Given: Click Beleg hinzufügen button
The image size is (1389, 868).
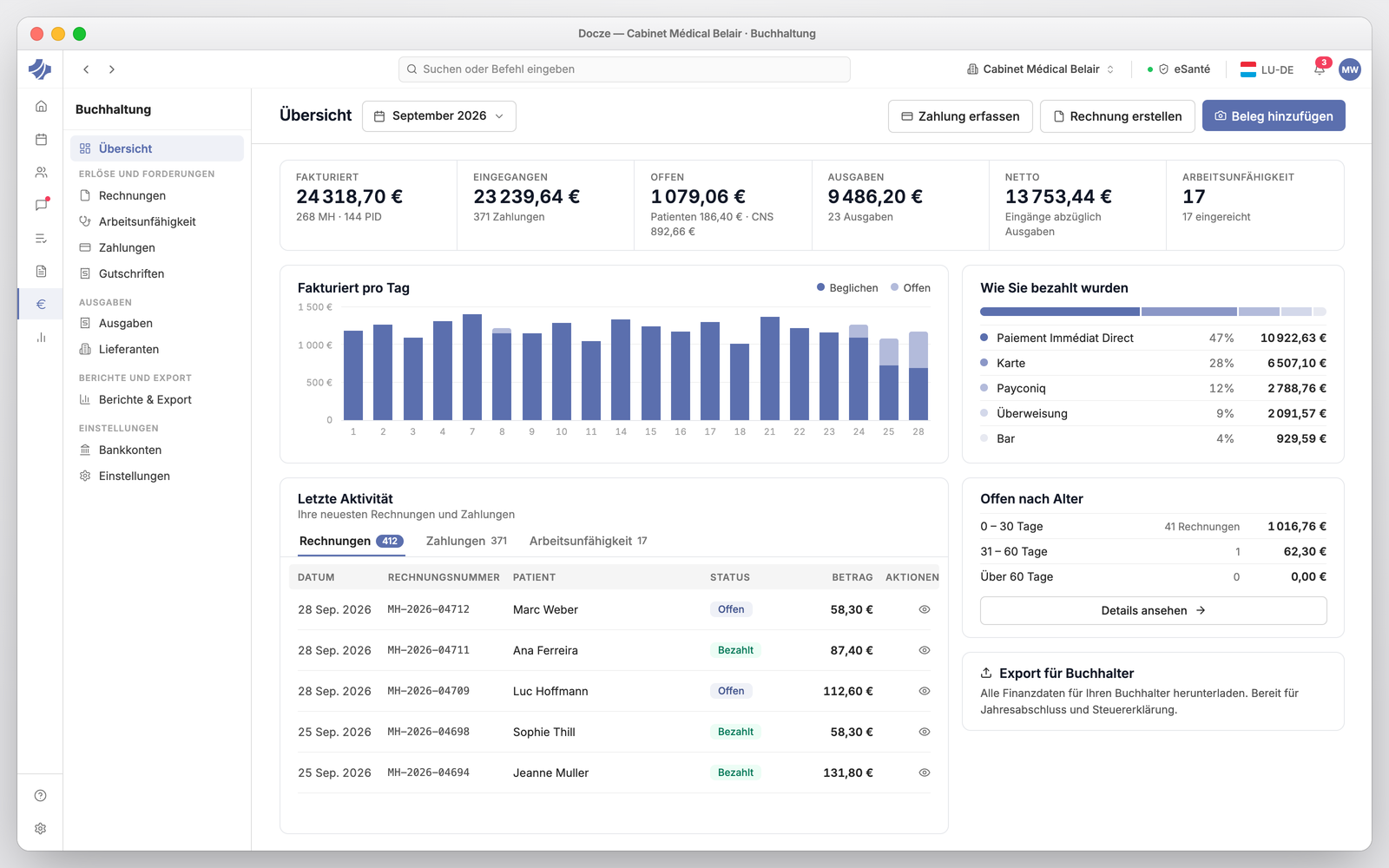Looking at the screenshot, I should (x=1274, y=116).
